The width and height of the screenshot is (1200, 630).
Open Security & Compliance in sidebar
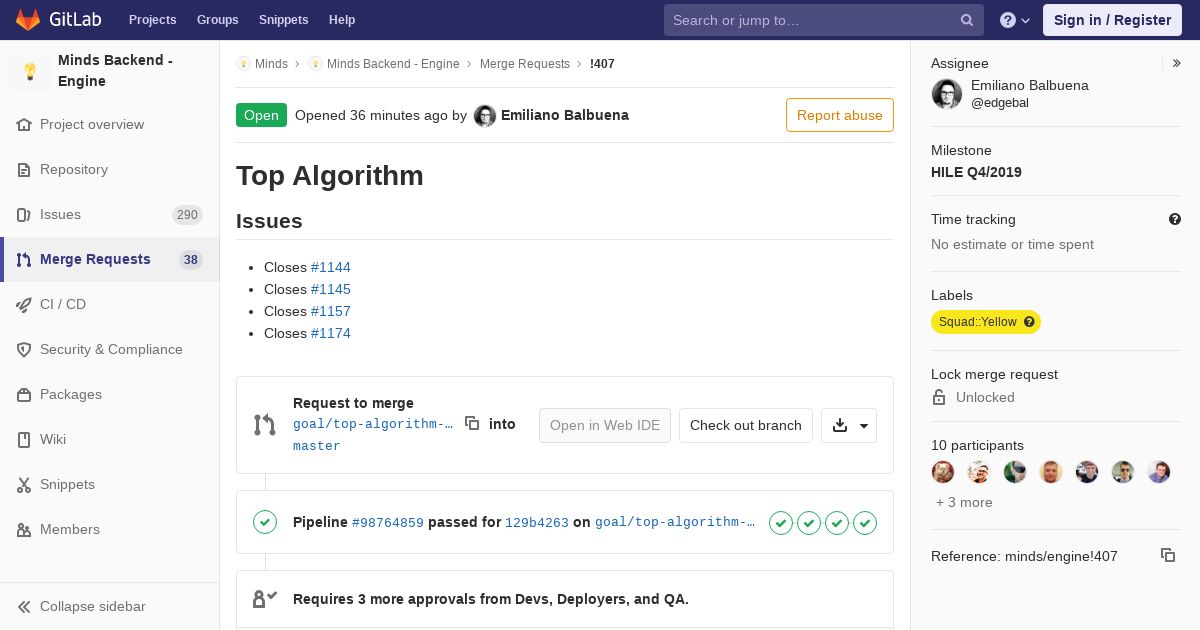tap(110, 349)
